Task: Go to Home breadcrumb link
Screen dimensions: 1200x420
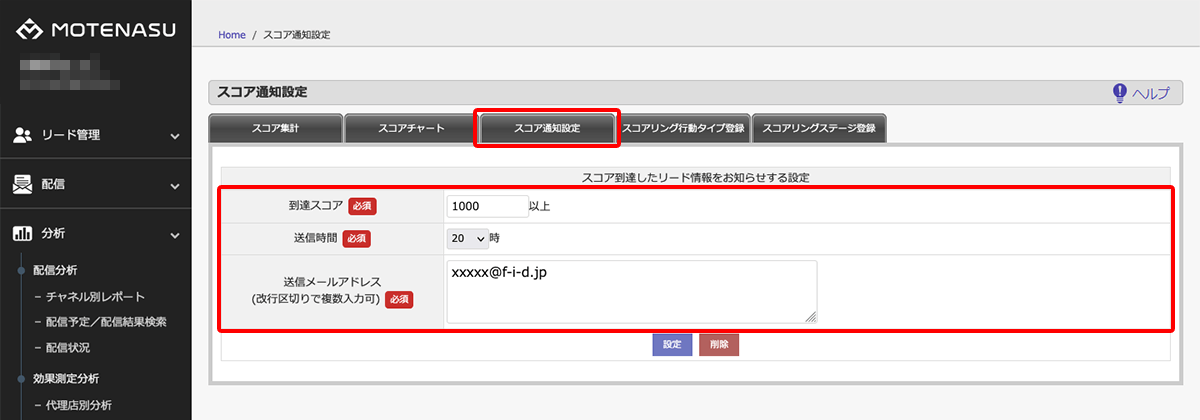Action: coord(232,35)
